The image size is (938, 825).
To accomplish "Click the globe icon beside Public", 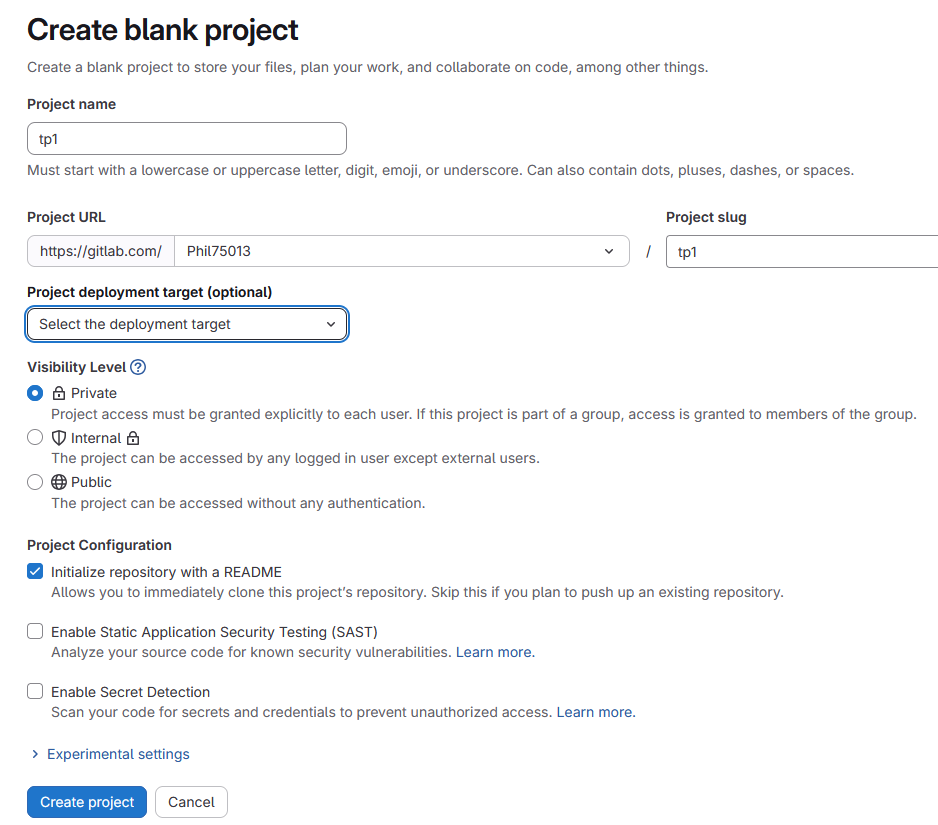I will pos(59,482).
